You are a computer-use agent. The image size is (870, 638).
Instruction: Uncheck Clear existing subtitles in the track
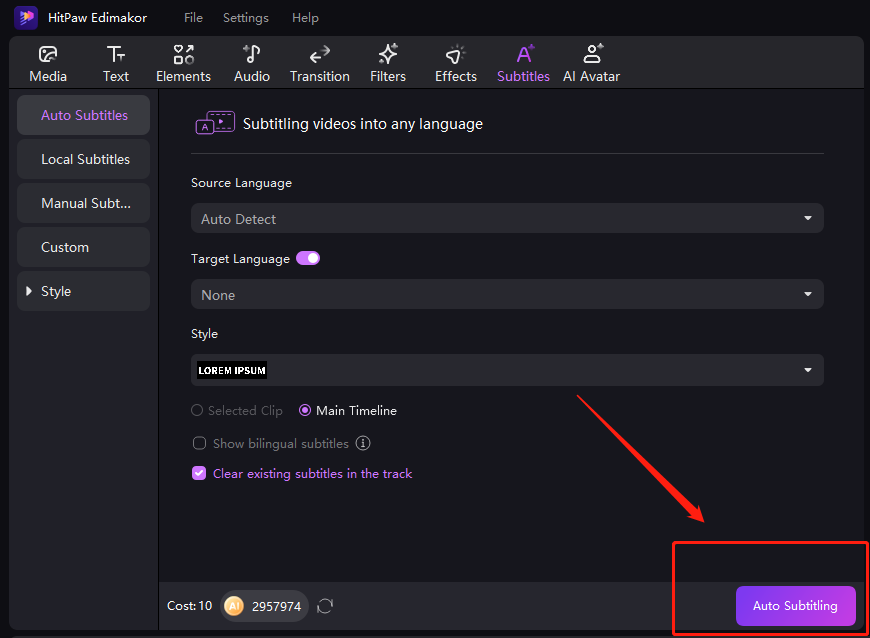pyautogui.click(x=199, y=473)
